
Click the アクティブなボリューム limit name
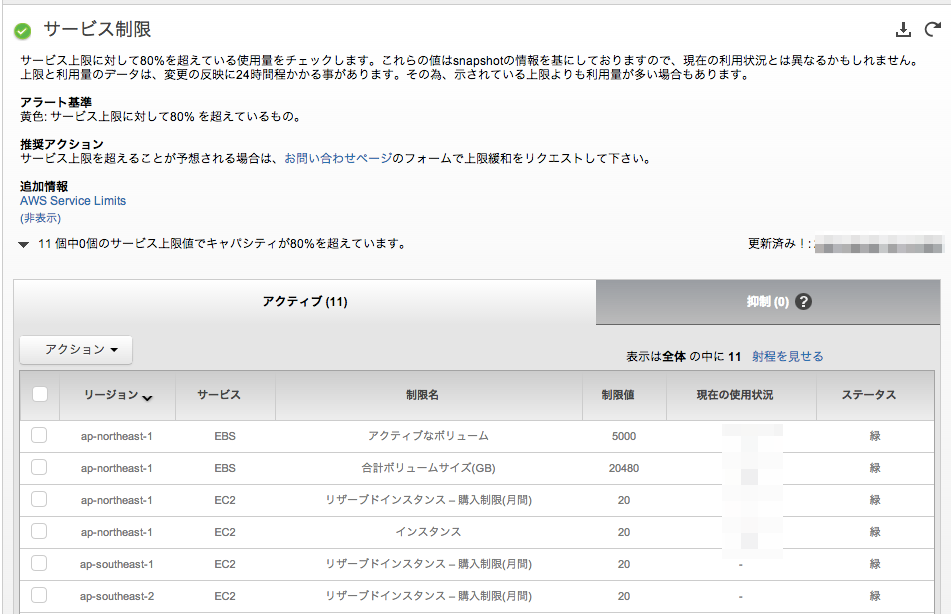[428, 436]
